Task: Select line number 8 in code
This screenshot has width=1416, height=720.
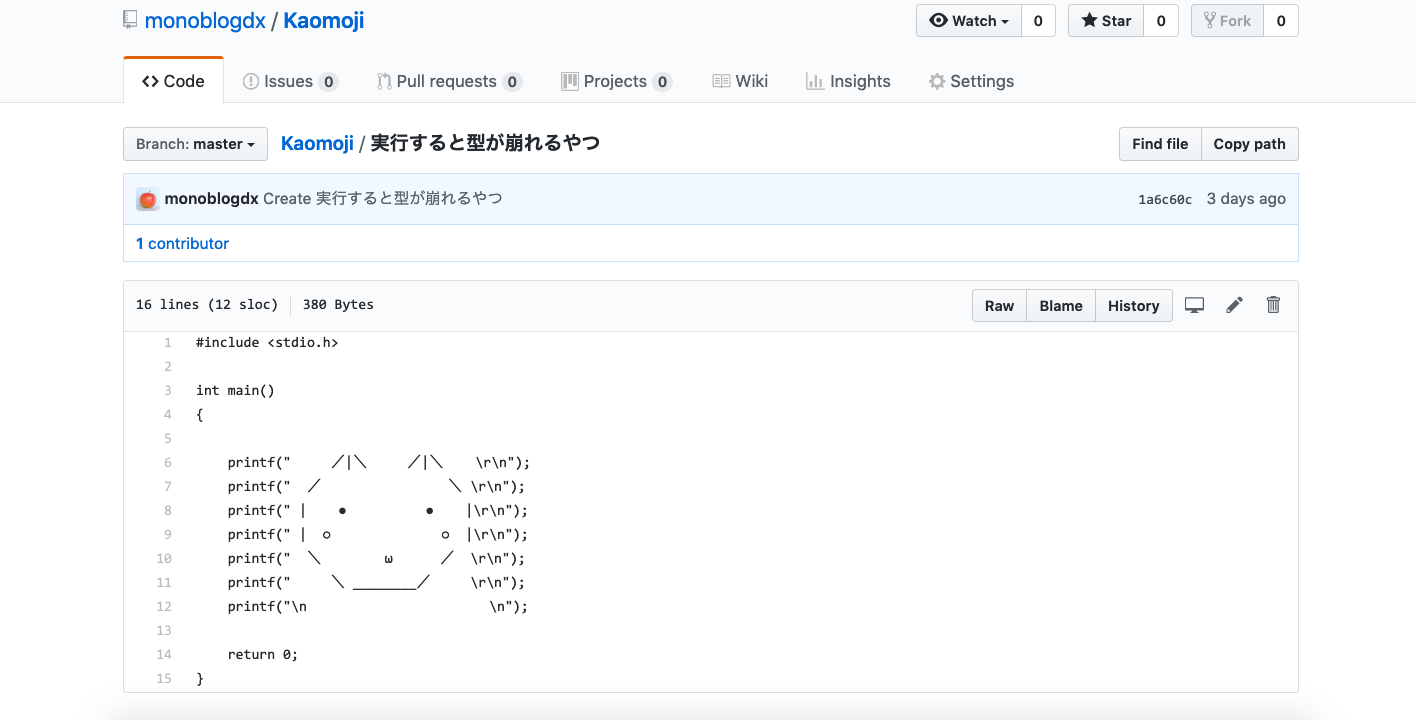Action: pyautogui.click(x=167, y=511)
